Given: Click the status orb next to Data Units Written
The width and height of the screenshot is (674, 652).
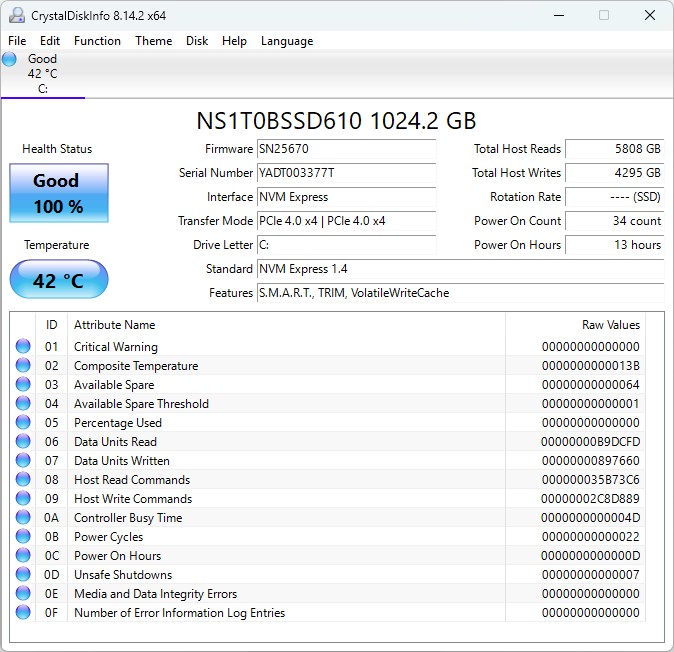Looking at the screenshot, I should (23, 461).
